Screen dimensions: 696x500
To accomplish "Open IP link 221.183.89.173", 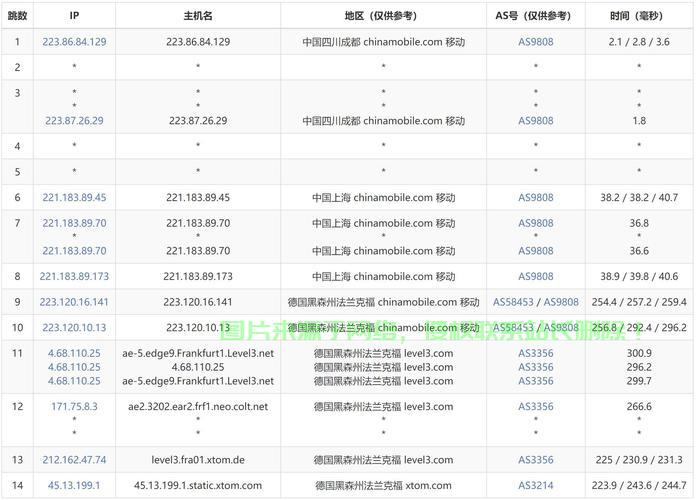I will point(74,276).
